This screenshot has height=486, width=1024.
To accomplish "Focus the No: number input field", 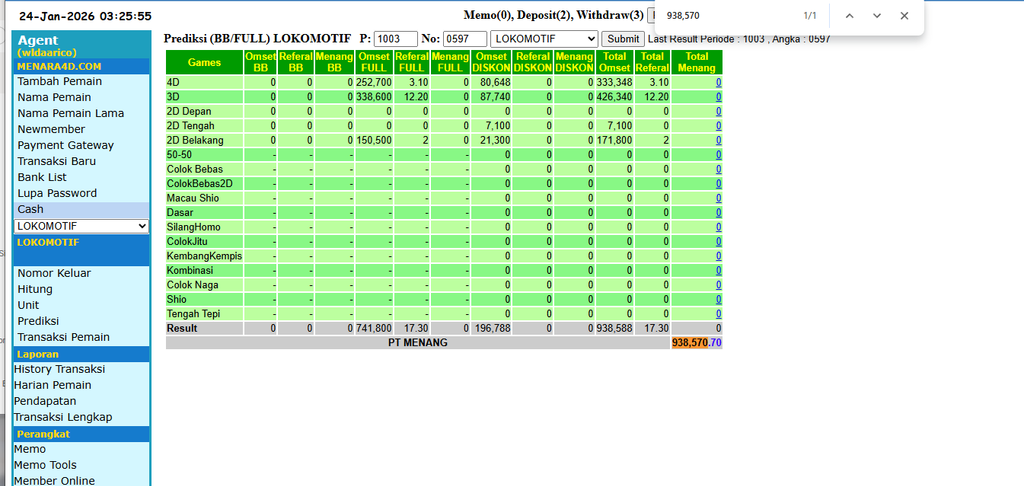I will point(465,39).
